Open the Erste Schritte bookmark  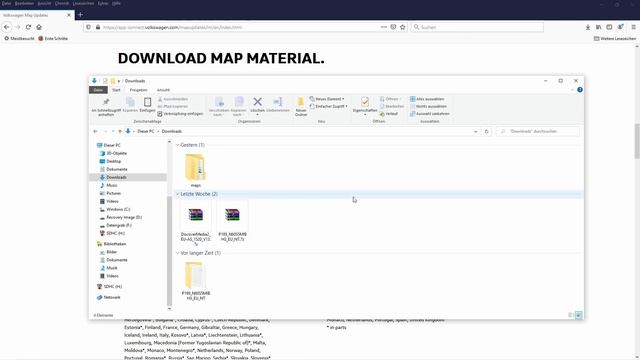pyautogui.click(x=53, y=38)
